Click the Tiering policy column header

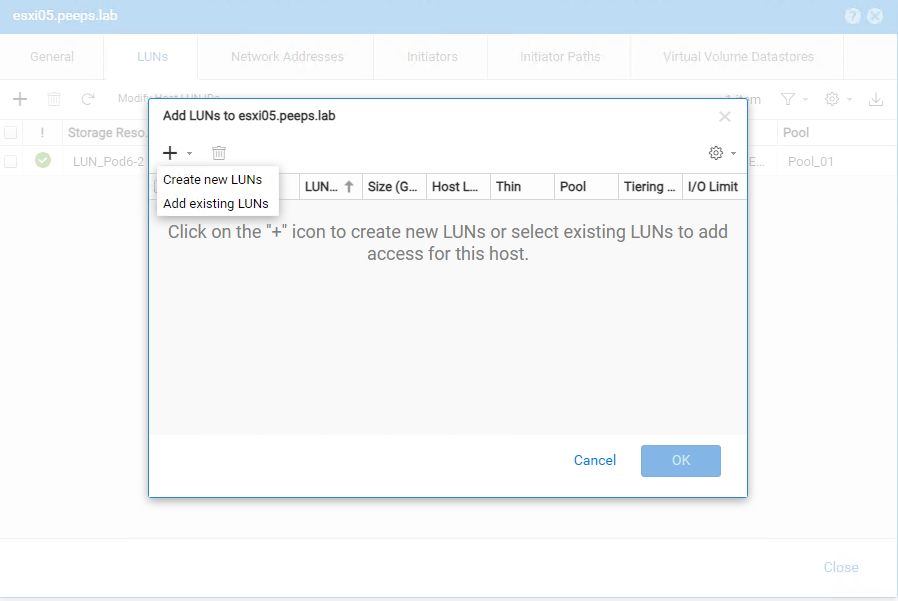pos(651,187)
